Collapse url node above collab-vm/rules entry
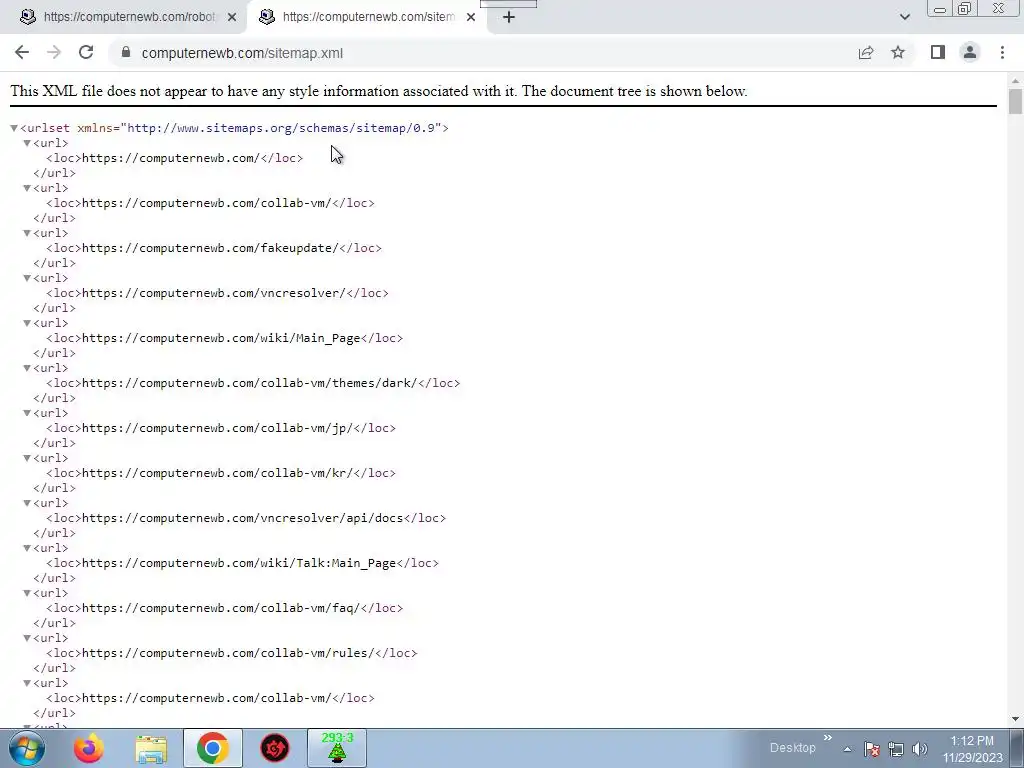Screen dimensions: 1024x768 click(27, 639)
